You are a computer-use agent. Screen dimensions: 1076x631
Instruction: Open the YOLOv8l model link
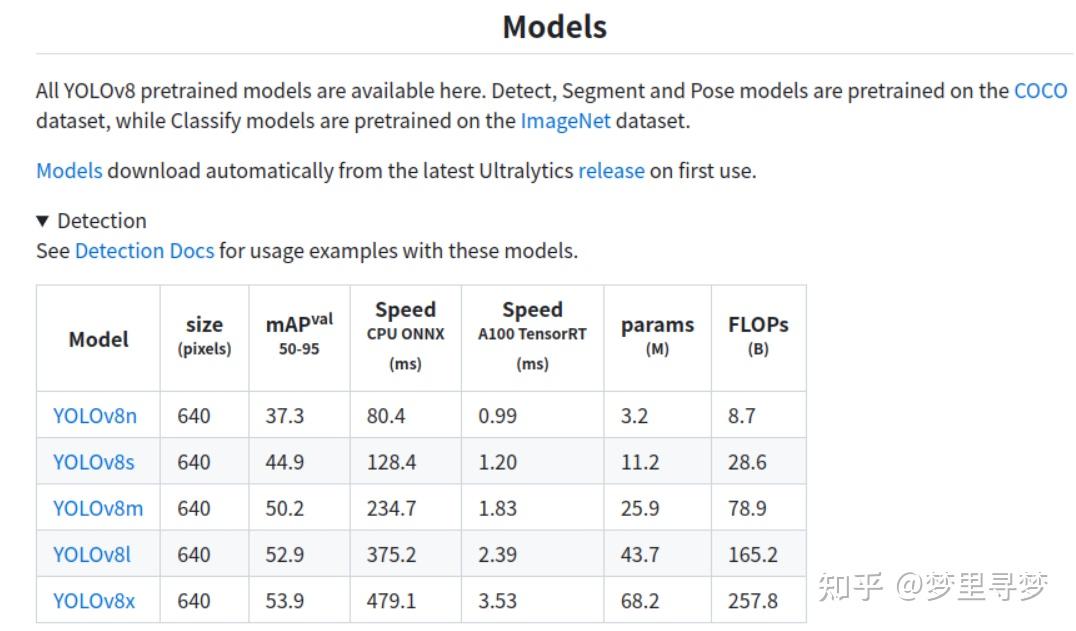(x=92, y=554)
